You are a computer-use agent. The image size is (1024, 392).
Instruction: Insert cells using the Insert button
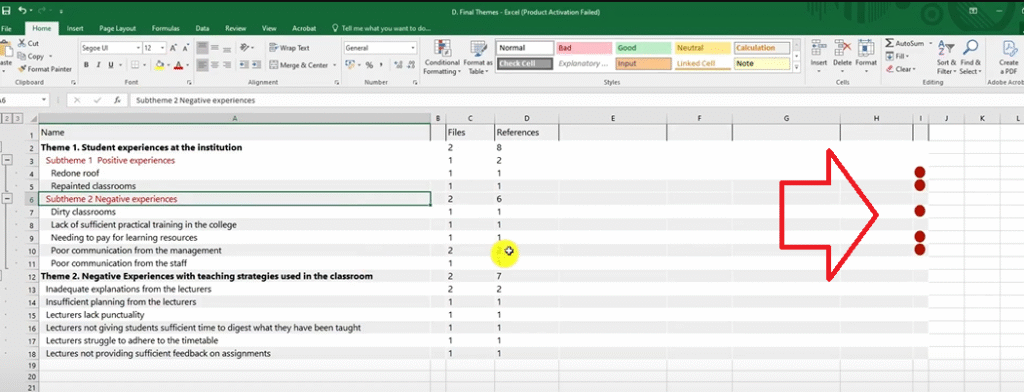click(x=818, y=56)
